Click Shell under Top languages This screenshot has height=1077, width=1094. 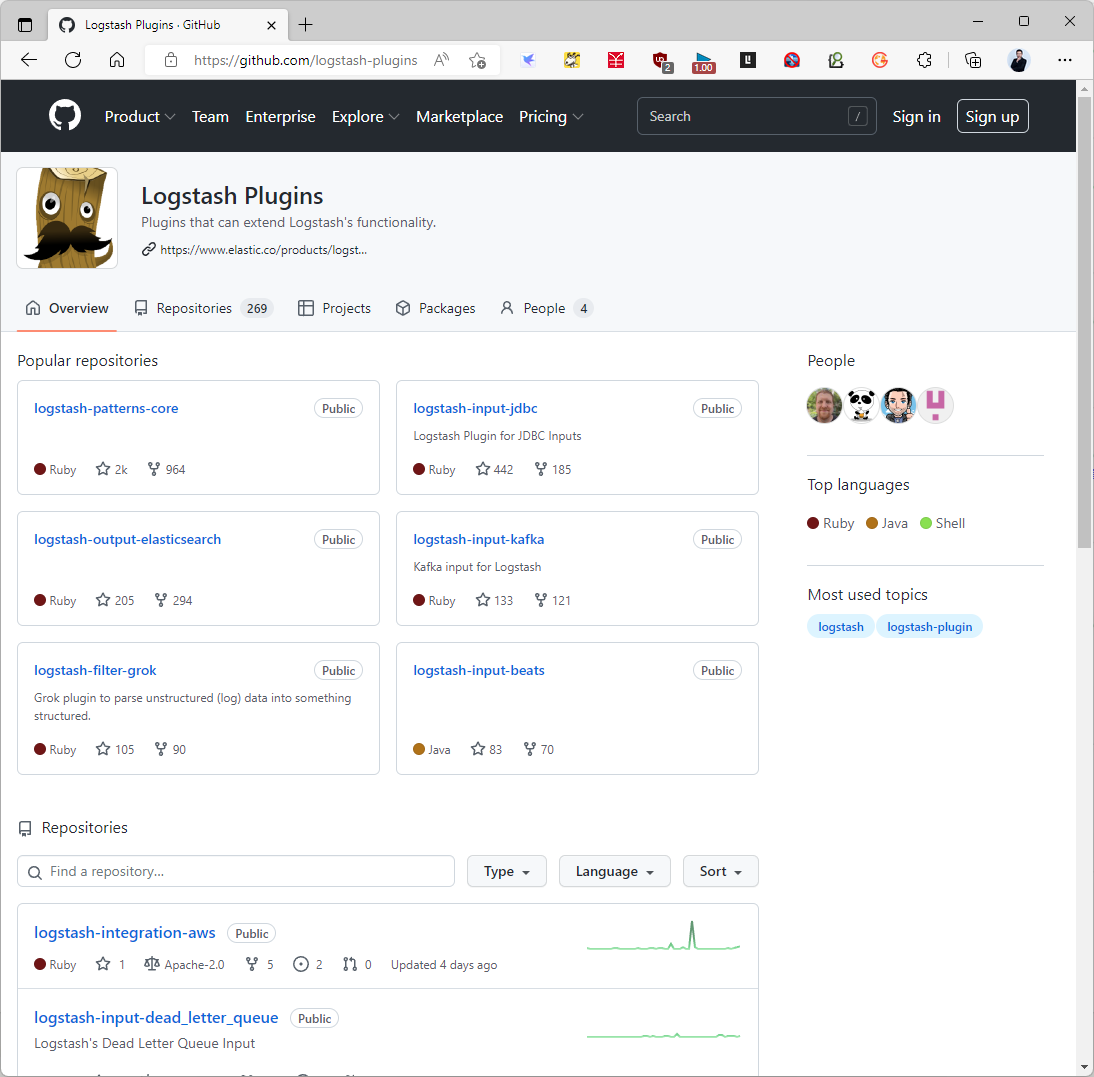[943, 523]
